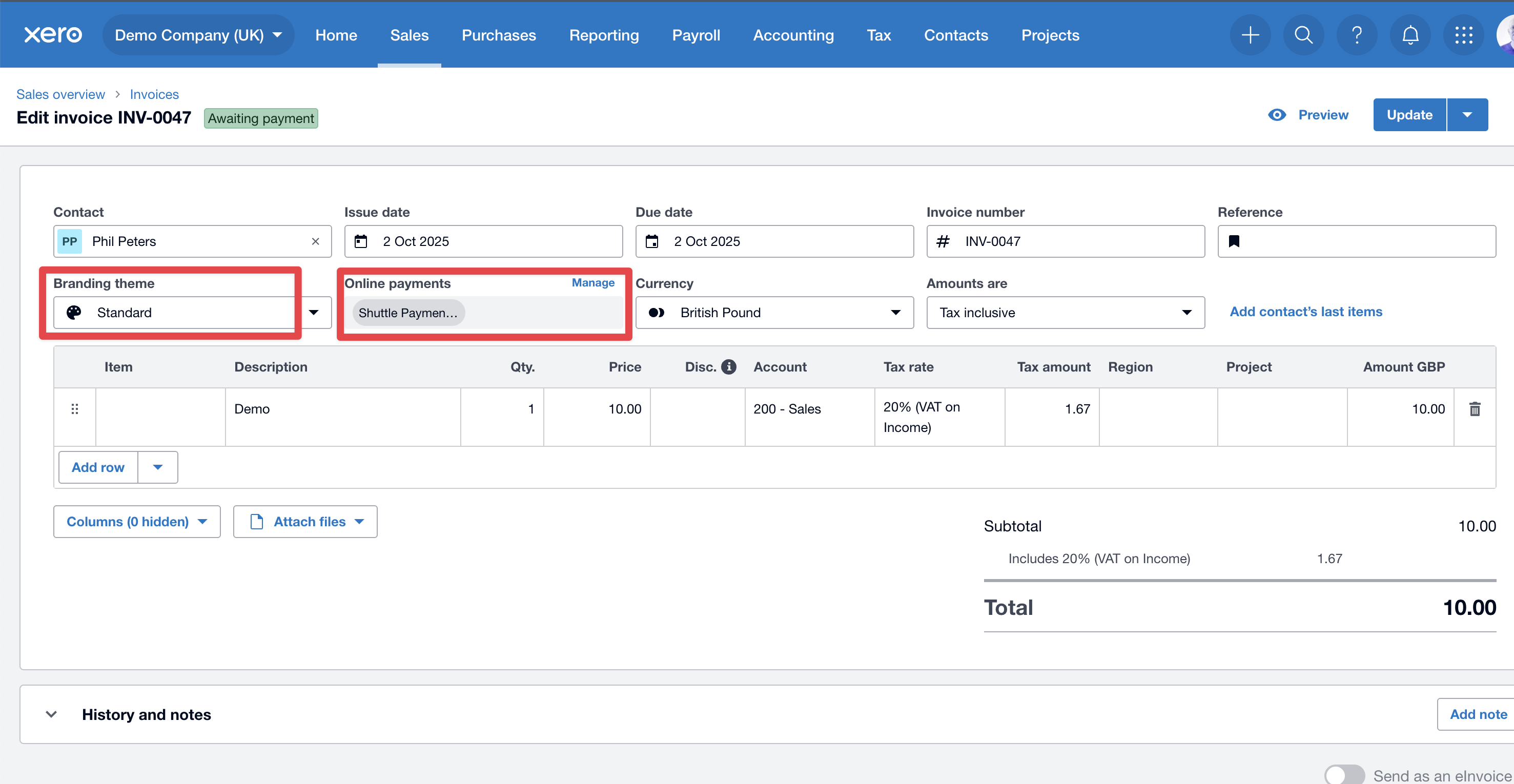The image size is (1514, 784).
Task: Click the Xero logo
Action: [x=53, y=35]
